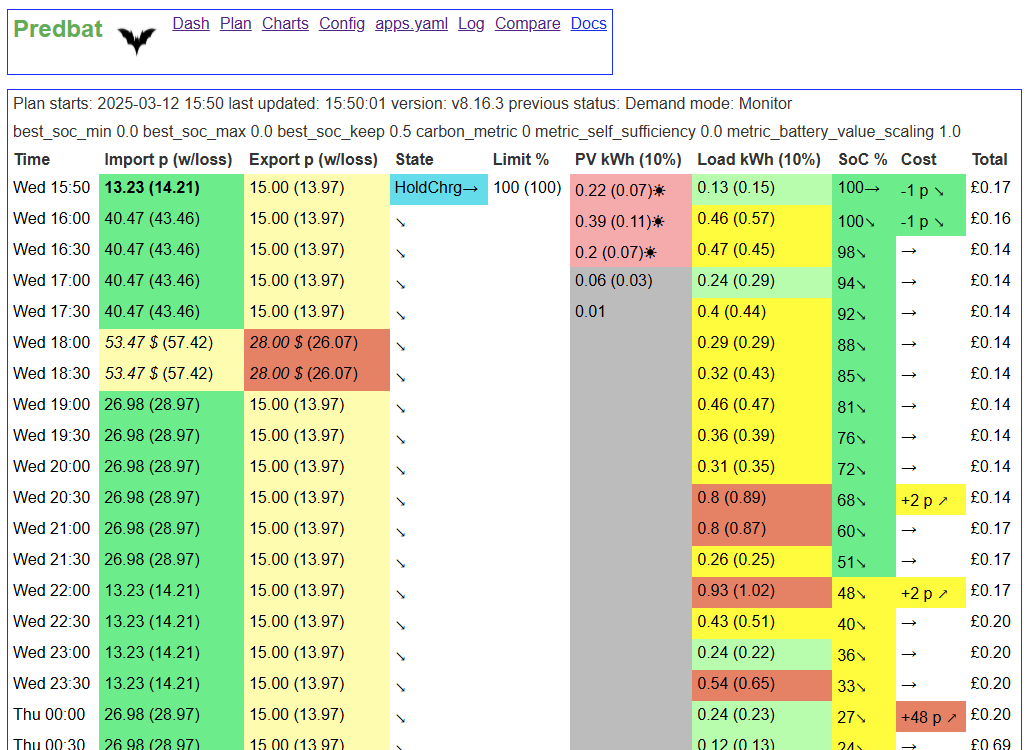Open the Plan page
The image size is (1028, 750).
pos(235,24)
